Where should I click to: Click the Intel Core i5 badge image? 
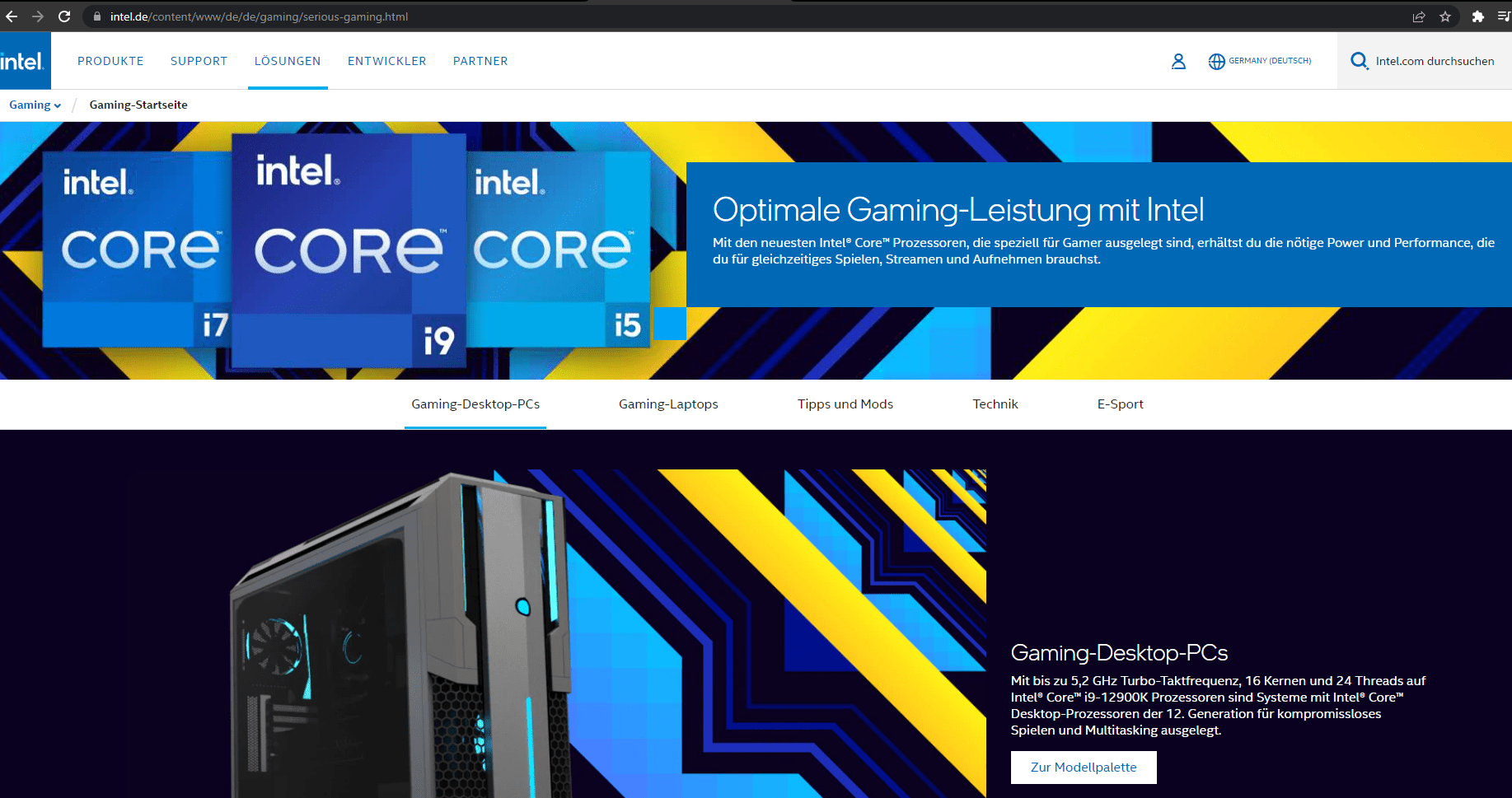click(x=559, y=250)
